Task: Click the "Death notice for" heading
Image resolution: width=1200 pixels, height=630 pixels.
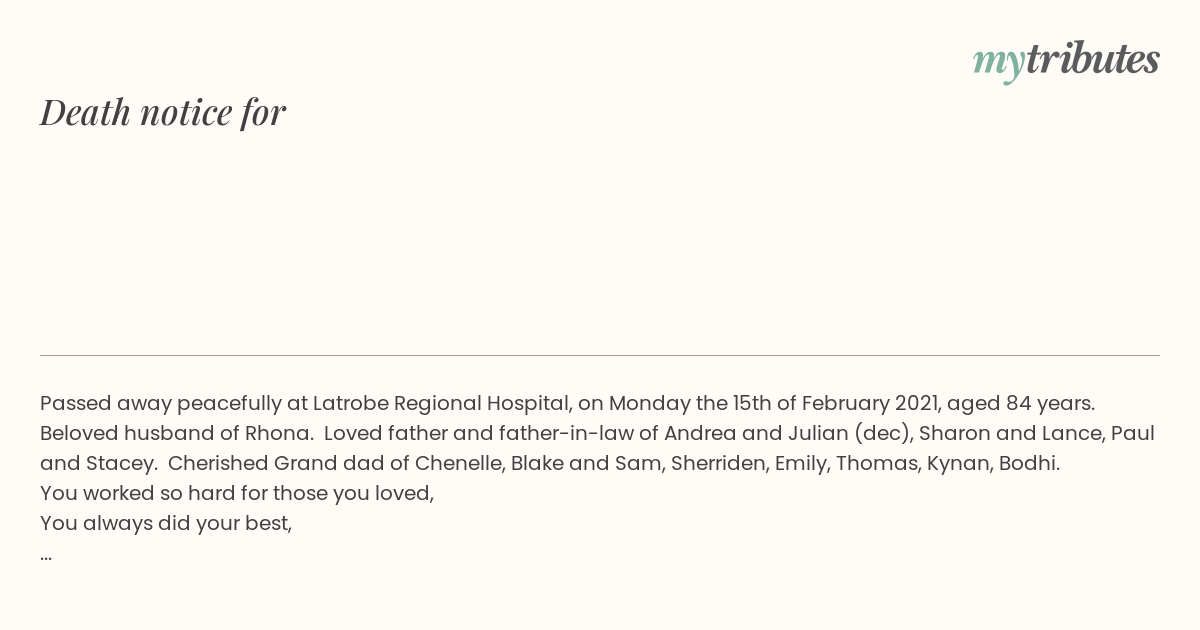Action: (x=163, y=112)
